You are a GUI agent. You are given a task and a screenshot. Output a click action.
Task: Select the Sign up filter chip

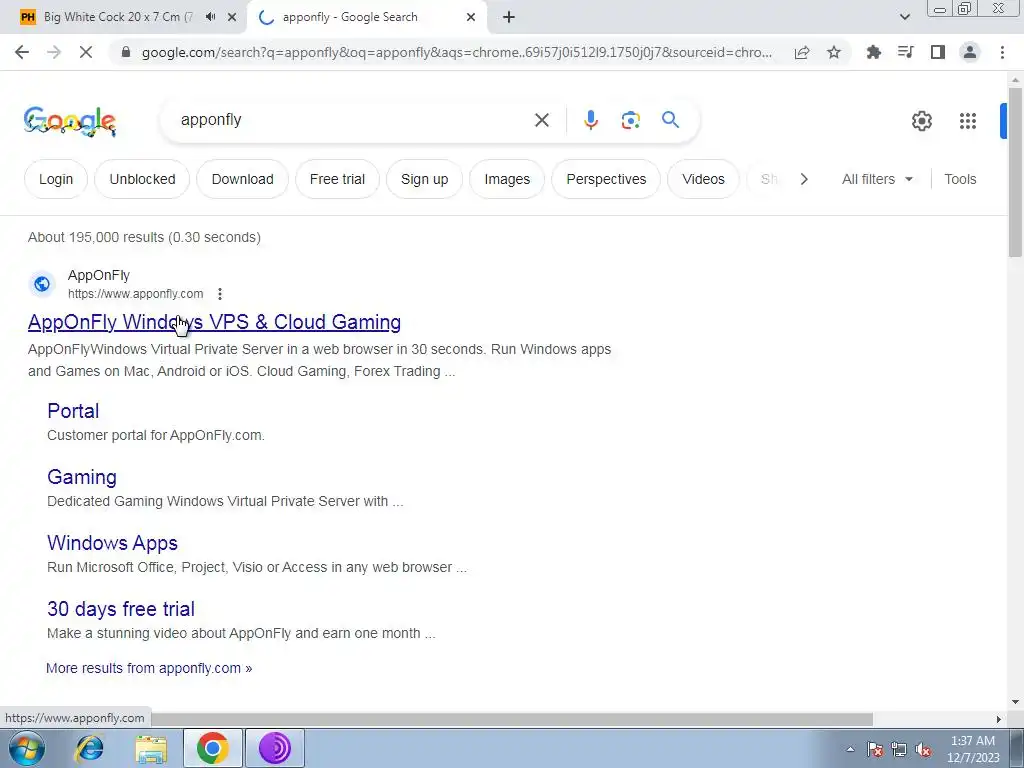click(x=424, y=179)
